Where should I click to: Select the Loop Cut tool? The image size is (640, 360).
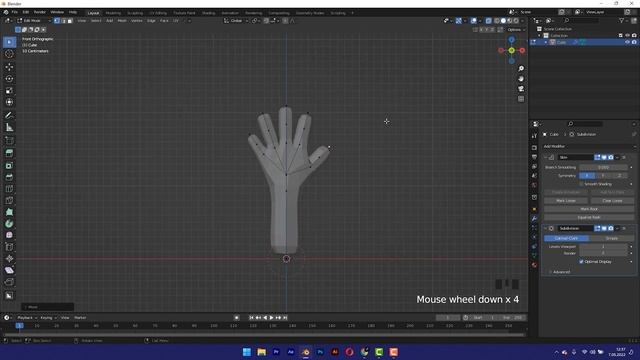tap(9, 189)
